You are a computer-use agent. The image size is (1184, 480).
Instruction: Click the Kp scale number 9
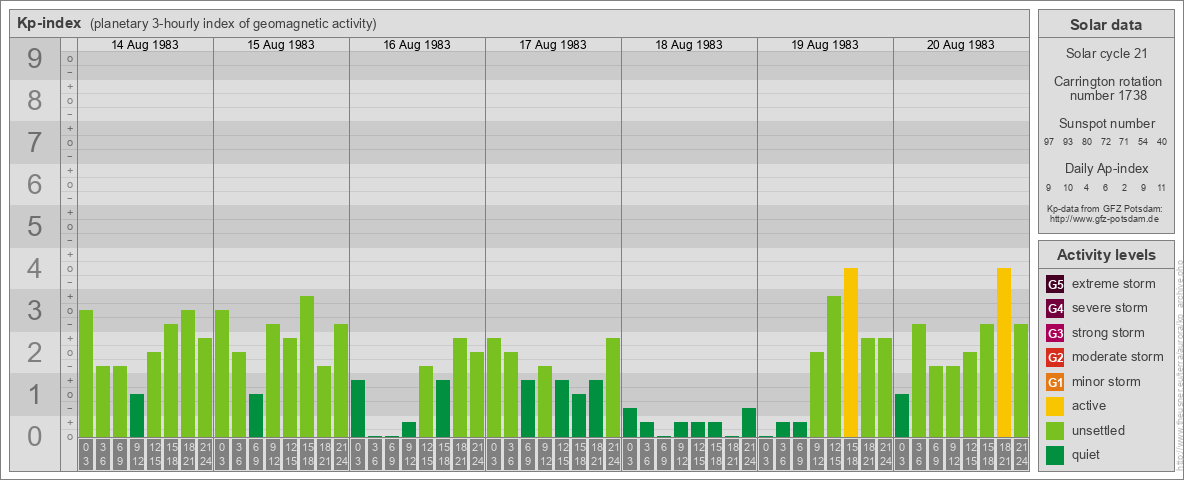click(x=35, y=59)
